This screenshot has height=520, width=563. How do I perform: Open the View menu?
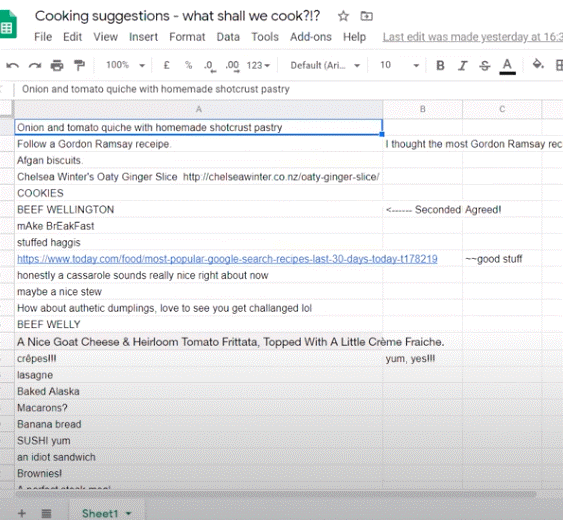pyautogui.click(x=106, y=37)
